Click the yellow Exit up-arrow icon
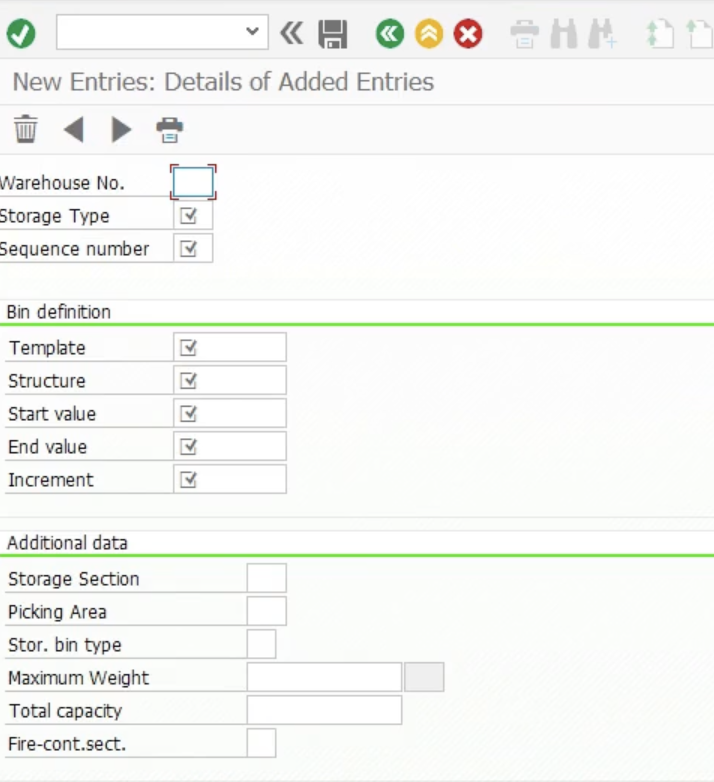The image size is (714, 782). (x=429, y=34)
